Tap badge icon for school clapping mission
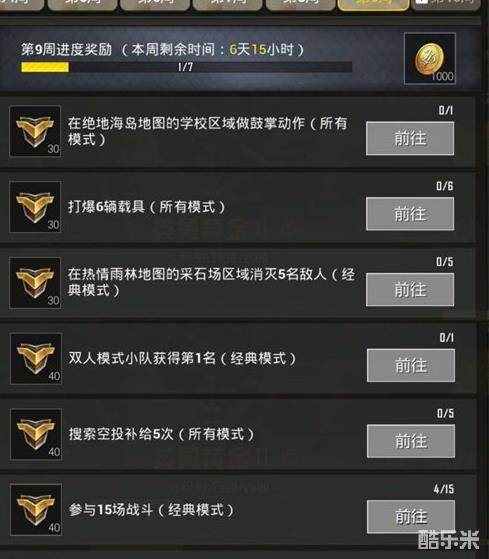 pos(35,131)
